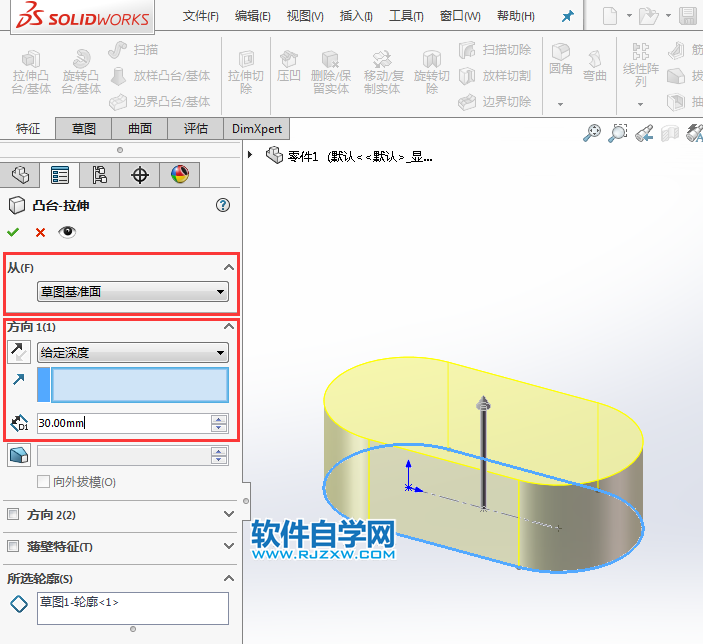Screen dimensions: 703x644
Task: Open the dropdown arrow below Linear Pattern
Action: click(x=640, y=104)
